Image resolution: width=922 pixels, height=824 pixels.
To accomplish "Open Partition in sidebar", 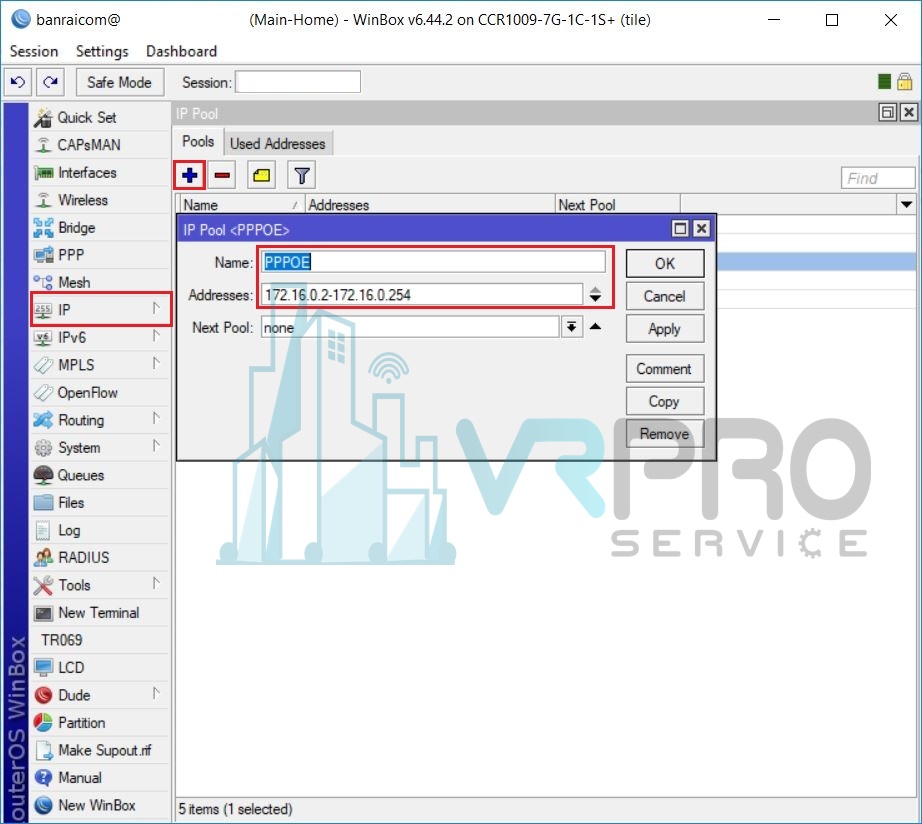I will (100, 722).
